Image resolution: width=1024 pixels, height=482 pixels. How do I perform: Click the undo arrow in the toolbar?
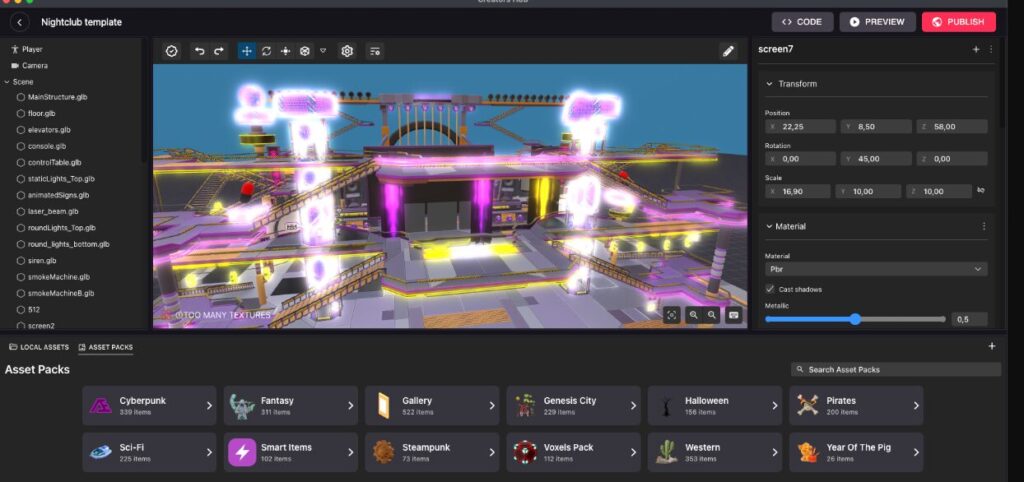pos(199,51)
